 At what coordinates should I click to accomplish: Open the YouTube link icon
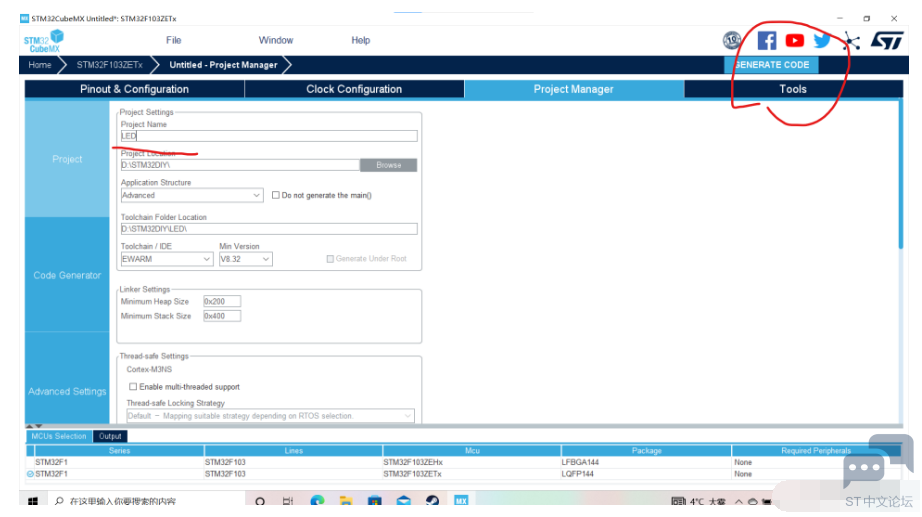click(794, 40)
